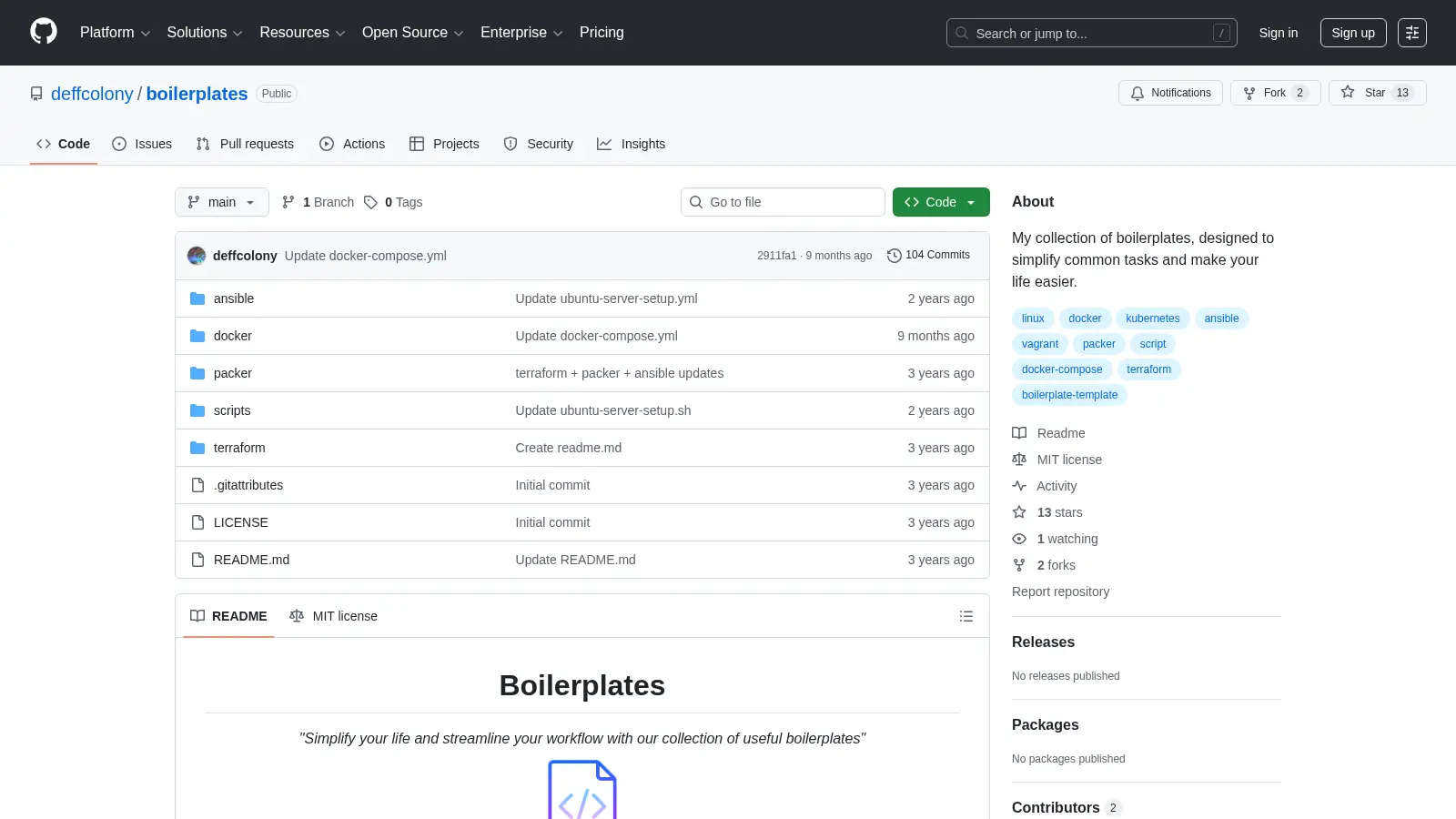
Task: Switch to the Pull requests tab
Action: pyautogui.click(x=245, y=144)
